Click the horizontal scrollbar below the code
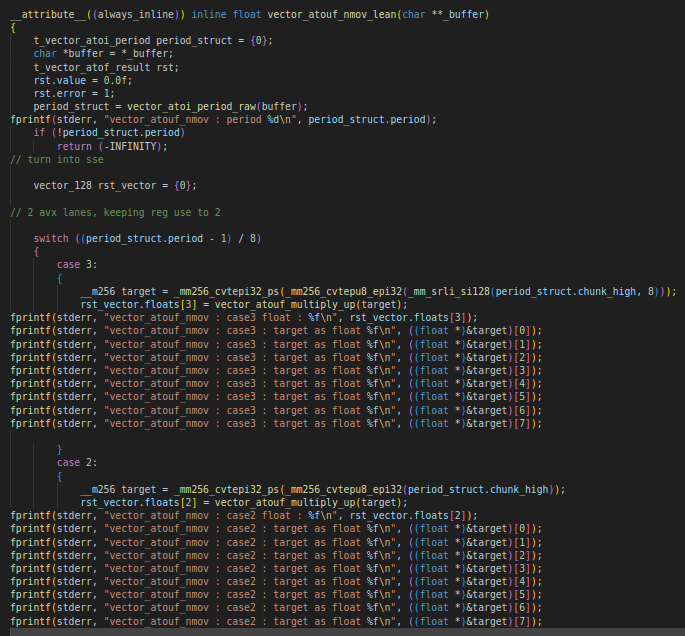 (x=347, y=633)
